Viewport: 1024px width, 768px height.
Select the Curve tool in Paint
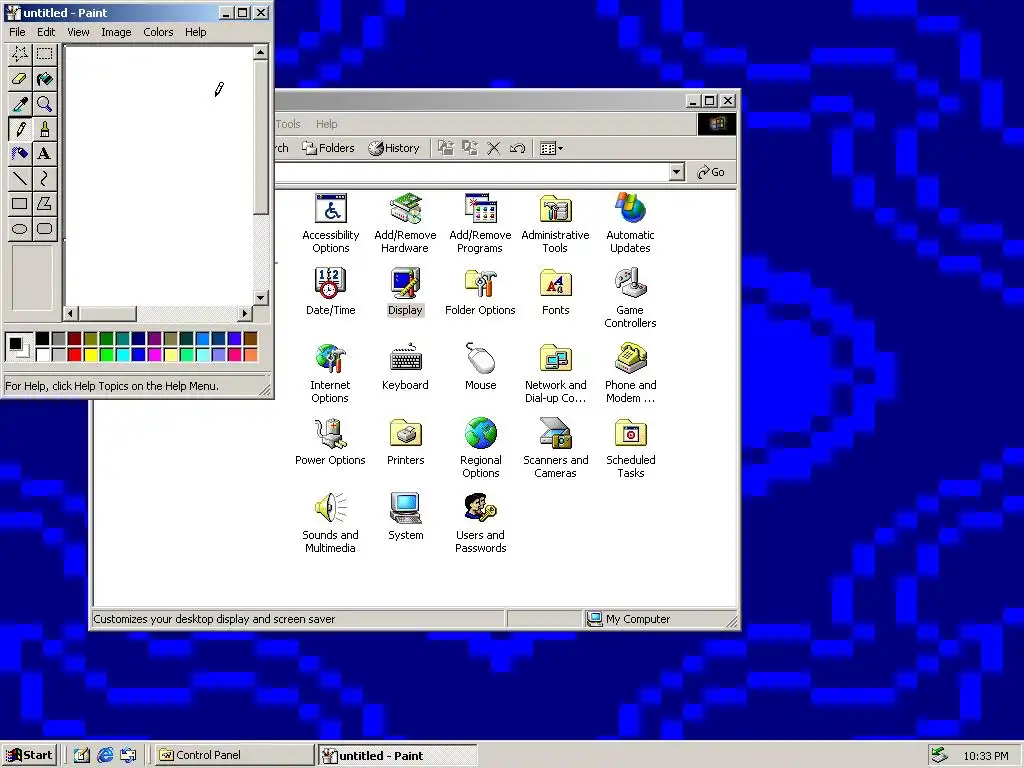coord(44,178)
